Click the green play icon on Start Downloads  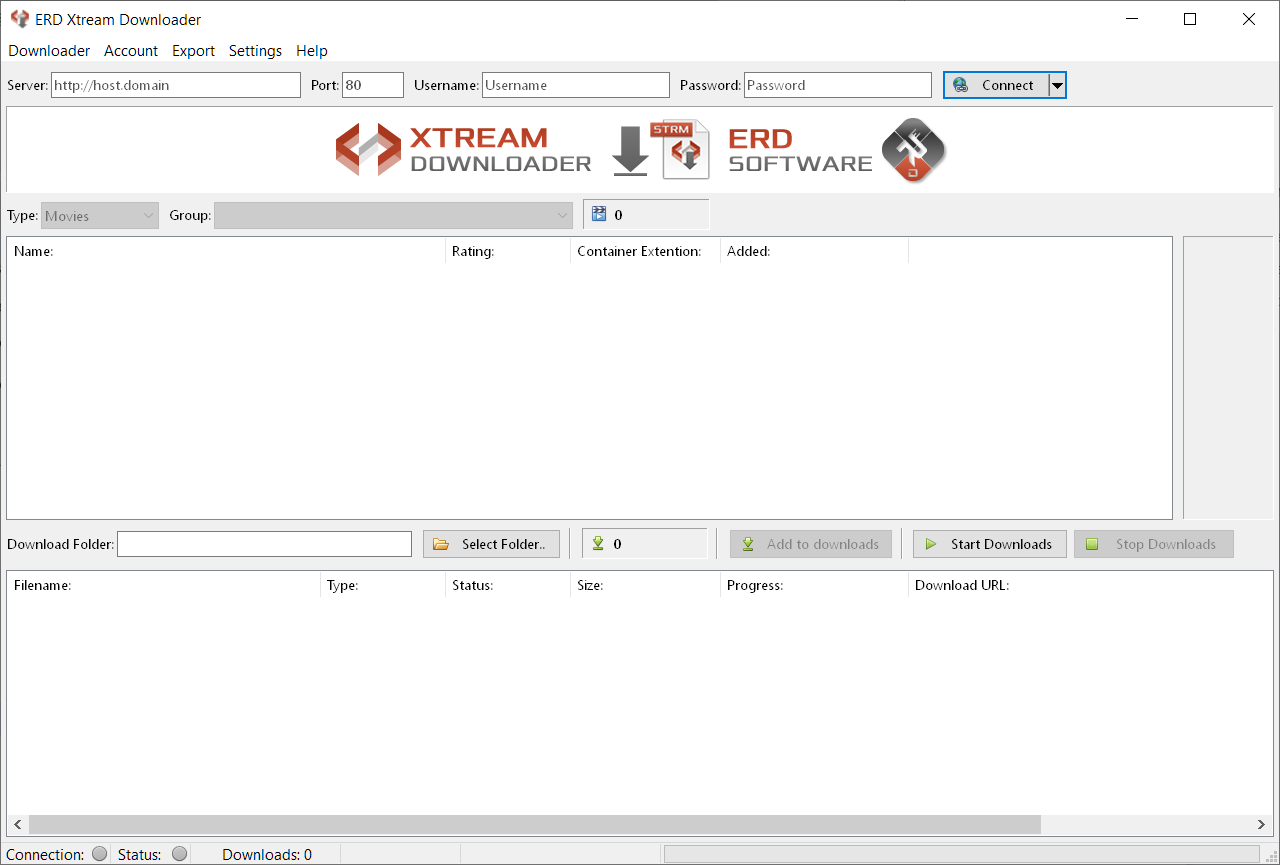tap(931, 544)
